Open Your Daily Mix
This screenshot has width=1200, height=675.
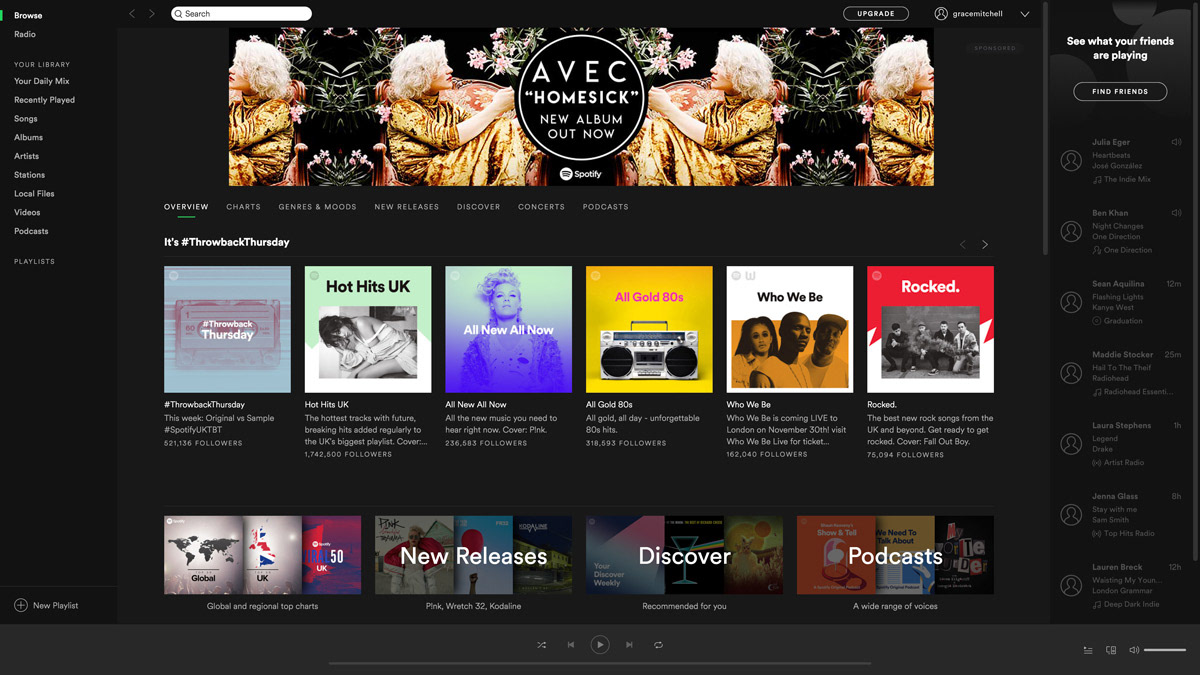tap(42, 81)
